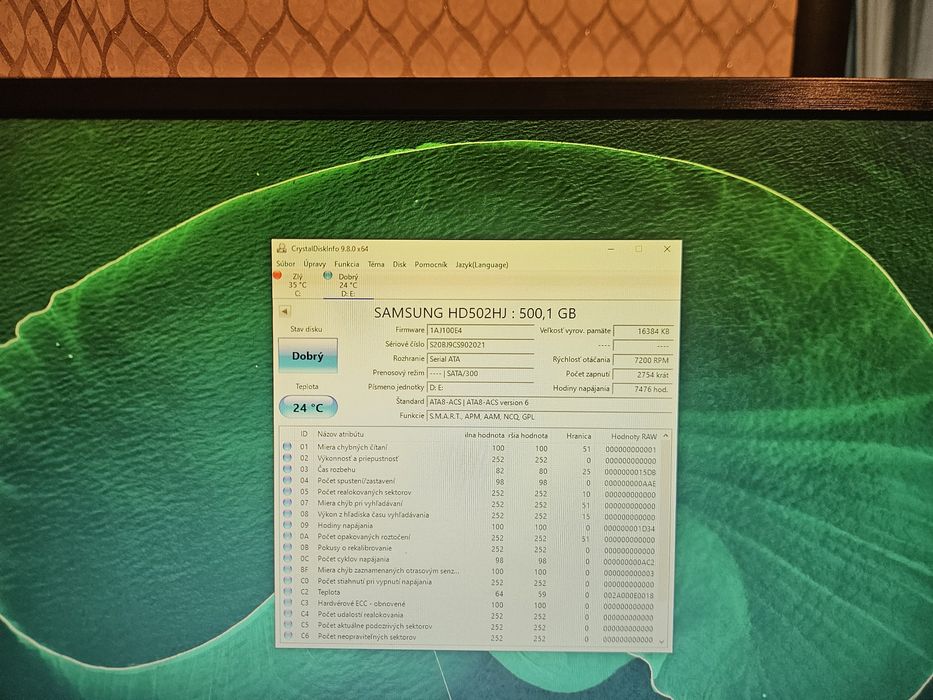Click the Hodnoty RAW column header
Image resolution: width=933 pixels, height=700 pixels.
(634, 437)
